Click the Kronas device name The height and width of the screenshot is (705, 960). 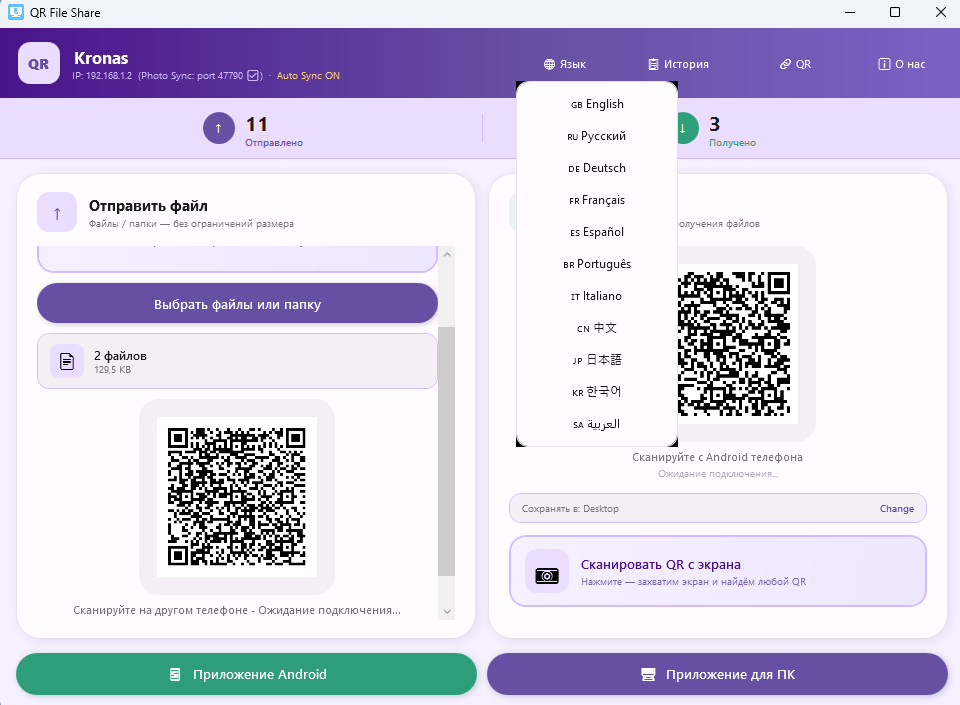point(101,58)
